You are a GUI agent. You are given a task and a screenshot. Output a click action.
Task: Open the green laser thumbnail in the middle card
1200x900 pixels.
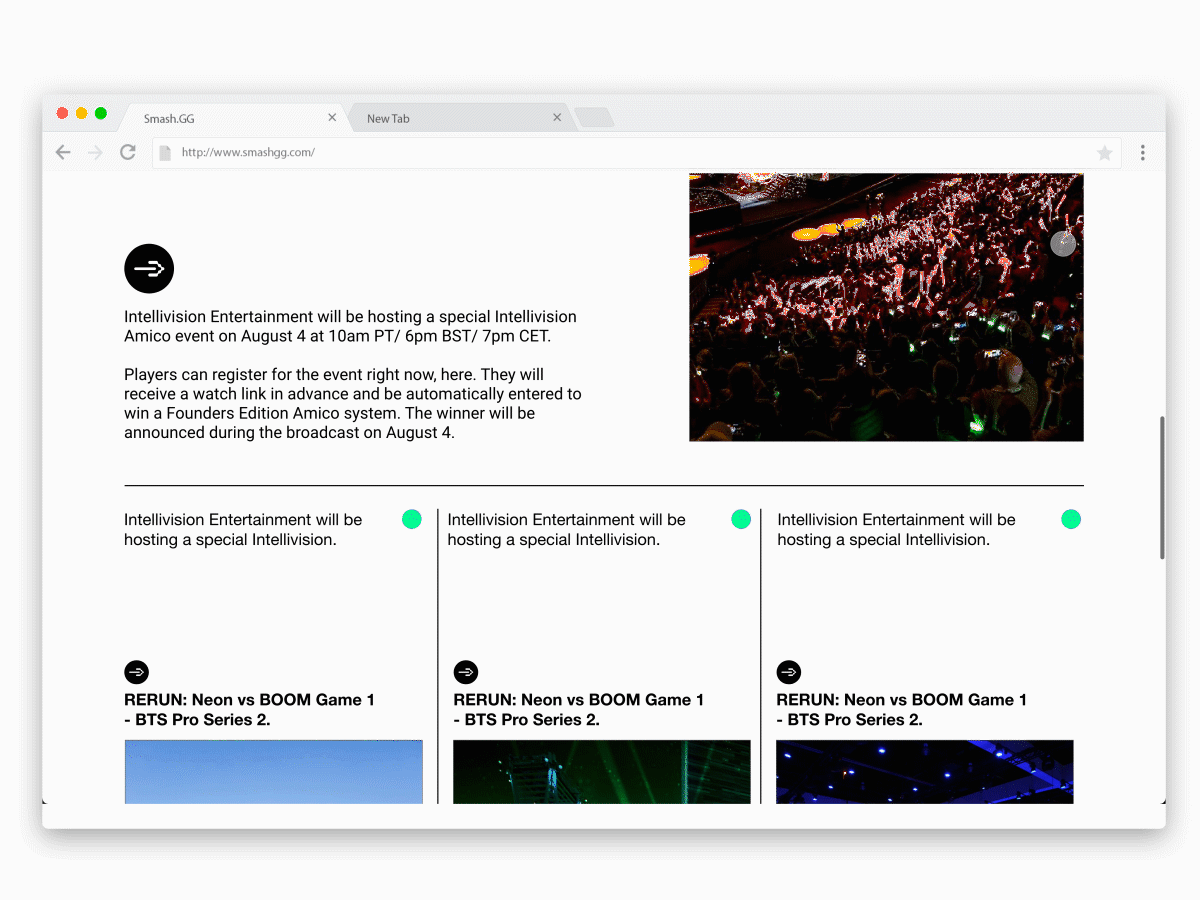(602, 772)
